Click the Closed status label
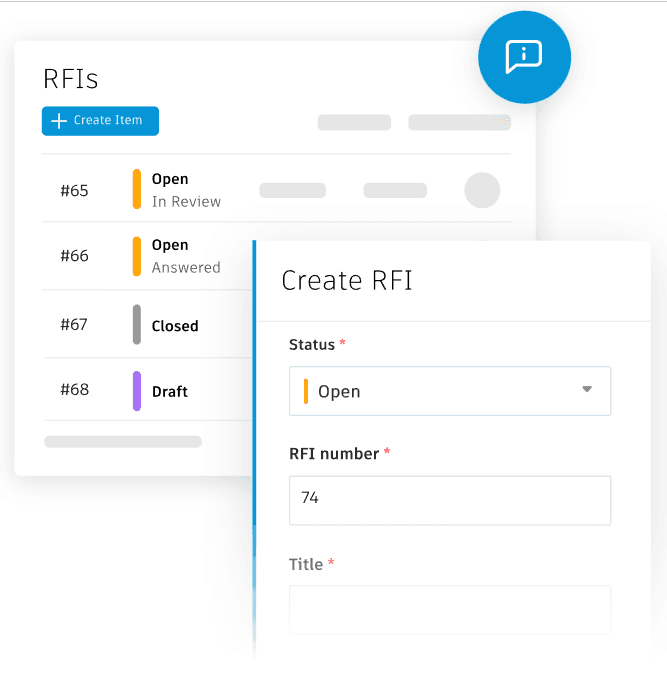The image size is (667, 680). (x=175, y=326)
